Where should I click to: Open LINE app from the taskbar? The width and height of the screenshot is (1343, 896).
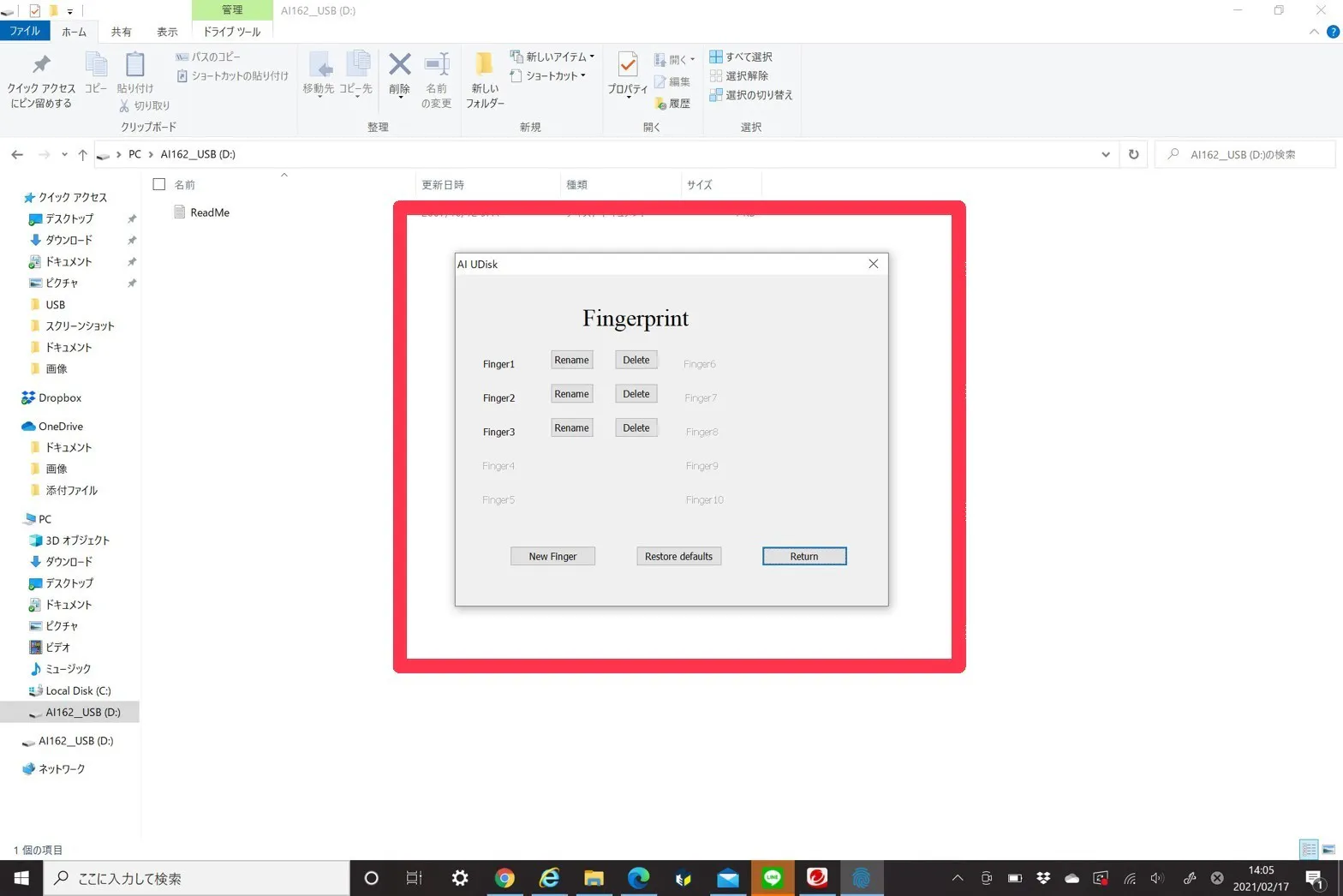pos(773,878)
